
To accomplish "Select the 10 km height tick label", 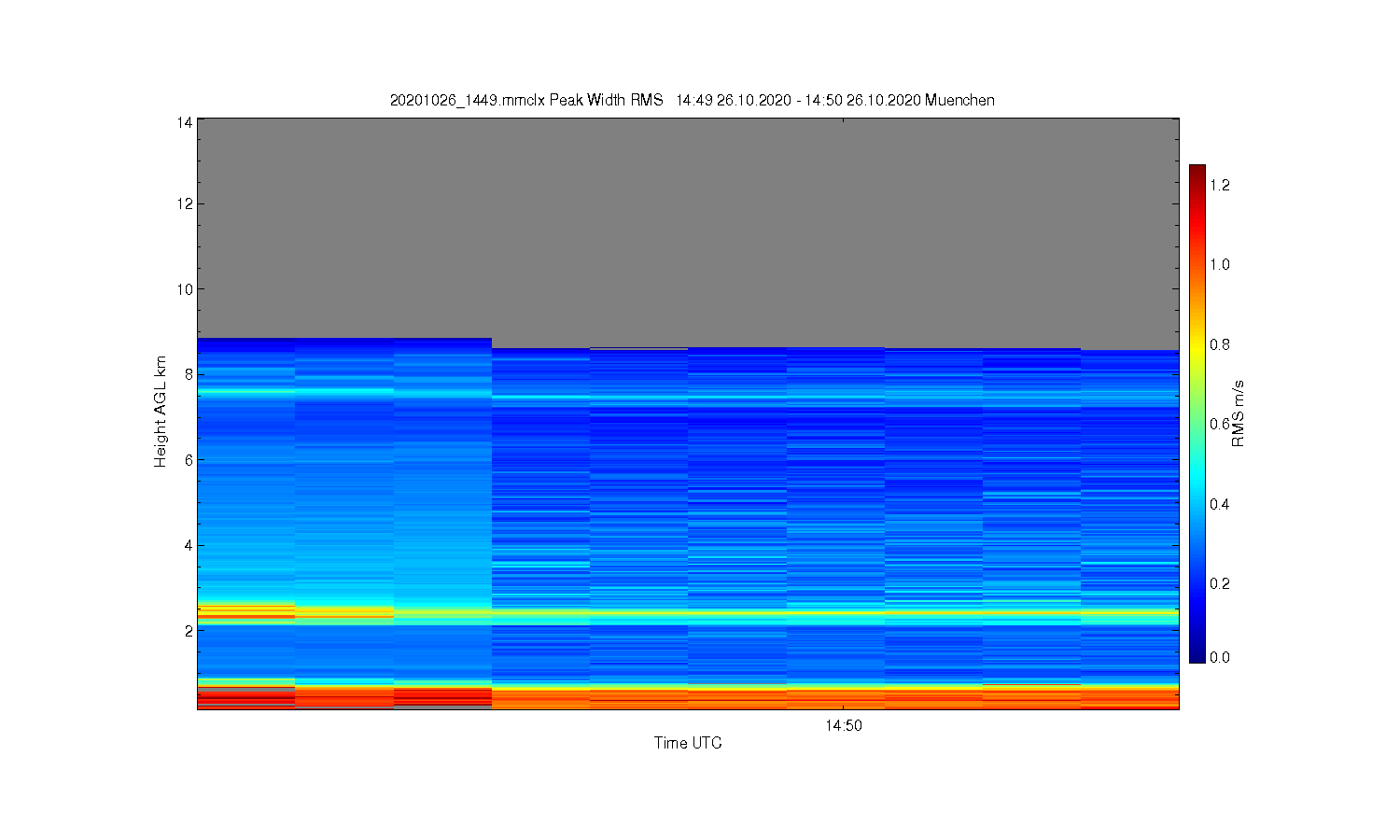I will pos(184,289).
